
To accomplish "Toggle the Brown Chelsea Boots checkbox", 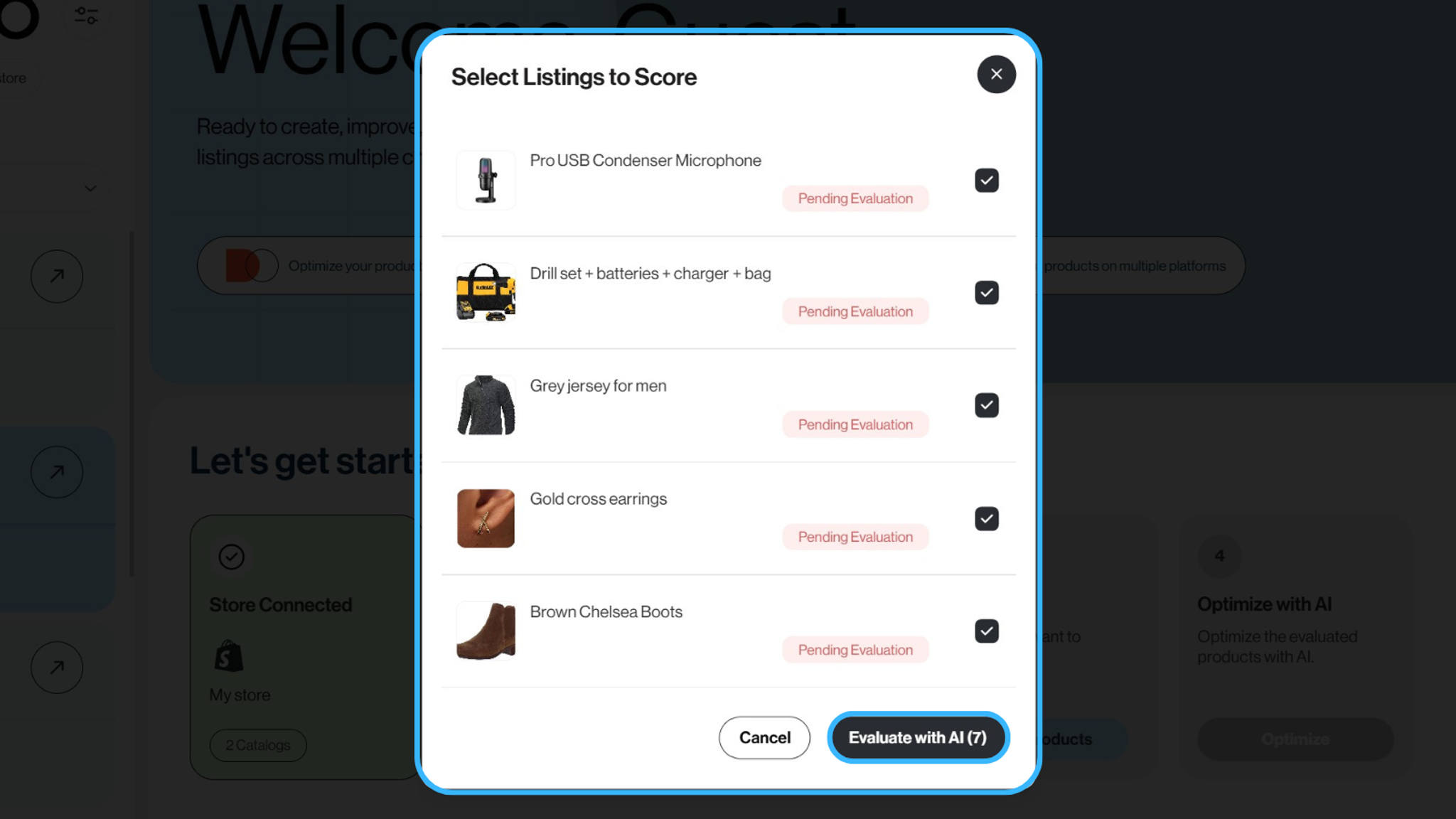I will click(986, 631).
